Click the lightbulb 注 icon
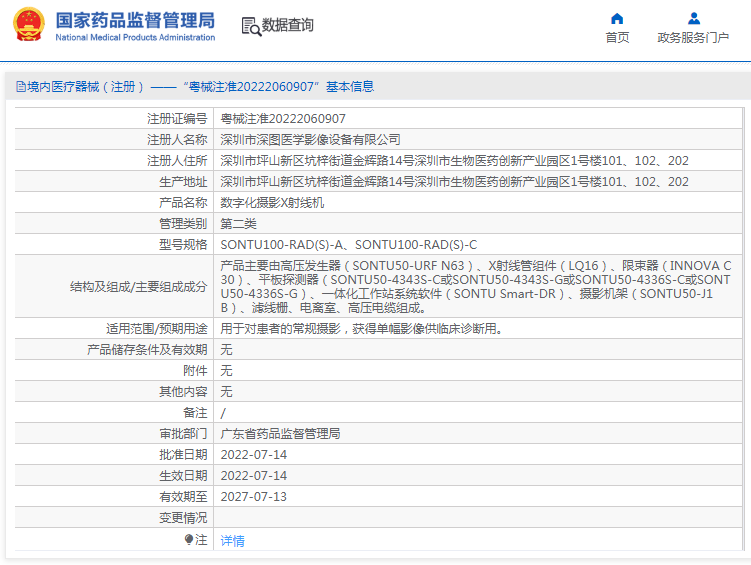 (x=189, y=540)
